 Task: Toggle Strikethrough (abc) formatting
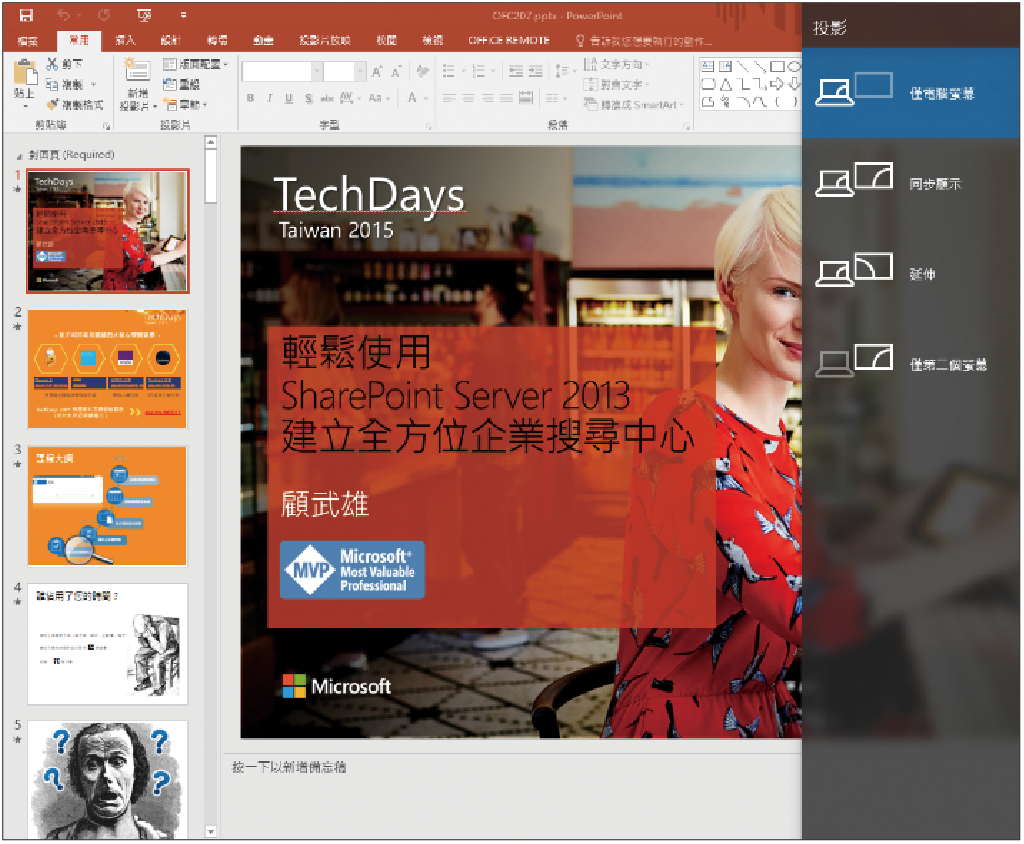(327, 98)
